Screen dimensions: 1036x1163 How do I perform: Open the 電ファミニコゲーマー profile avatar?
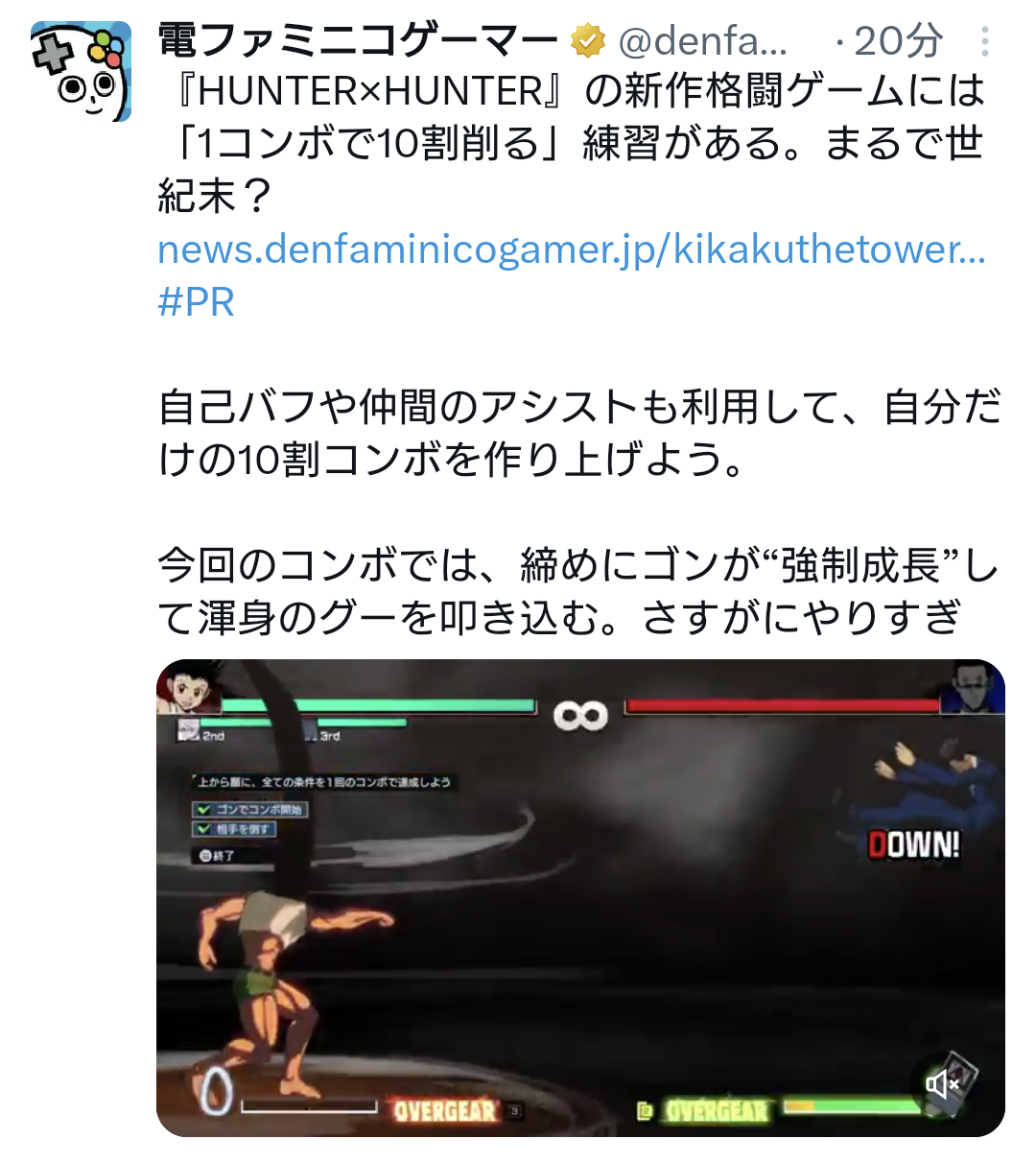[81, 71]
